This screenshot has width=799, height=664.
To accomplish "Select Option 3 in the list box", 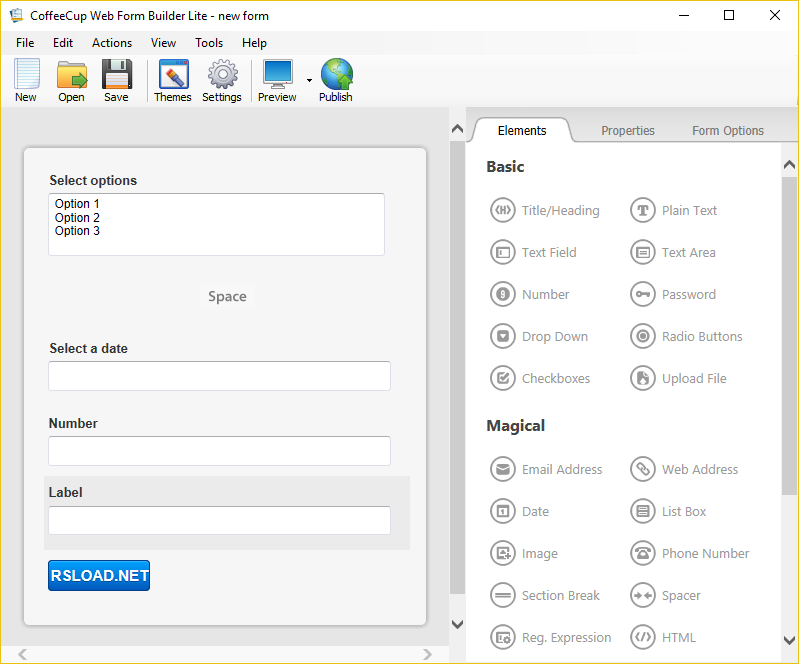I will [77, 231].
